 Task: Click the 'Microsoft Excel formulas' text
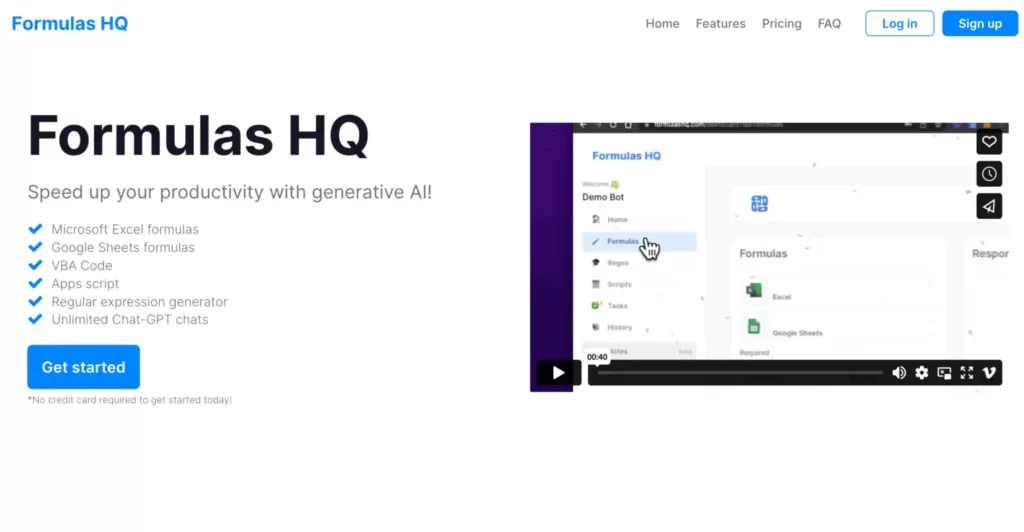tap(125, 229)
